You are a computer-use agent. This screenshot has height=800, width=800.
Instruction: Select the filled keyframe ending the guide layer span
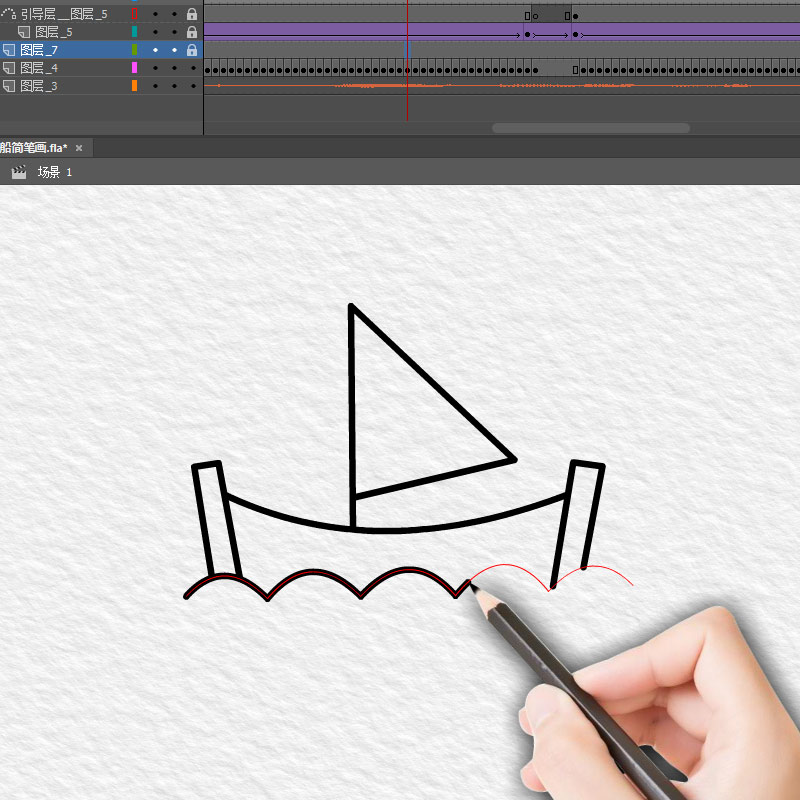[x=576, y=16]
